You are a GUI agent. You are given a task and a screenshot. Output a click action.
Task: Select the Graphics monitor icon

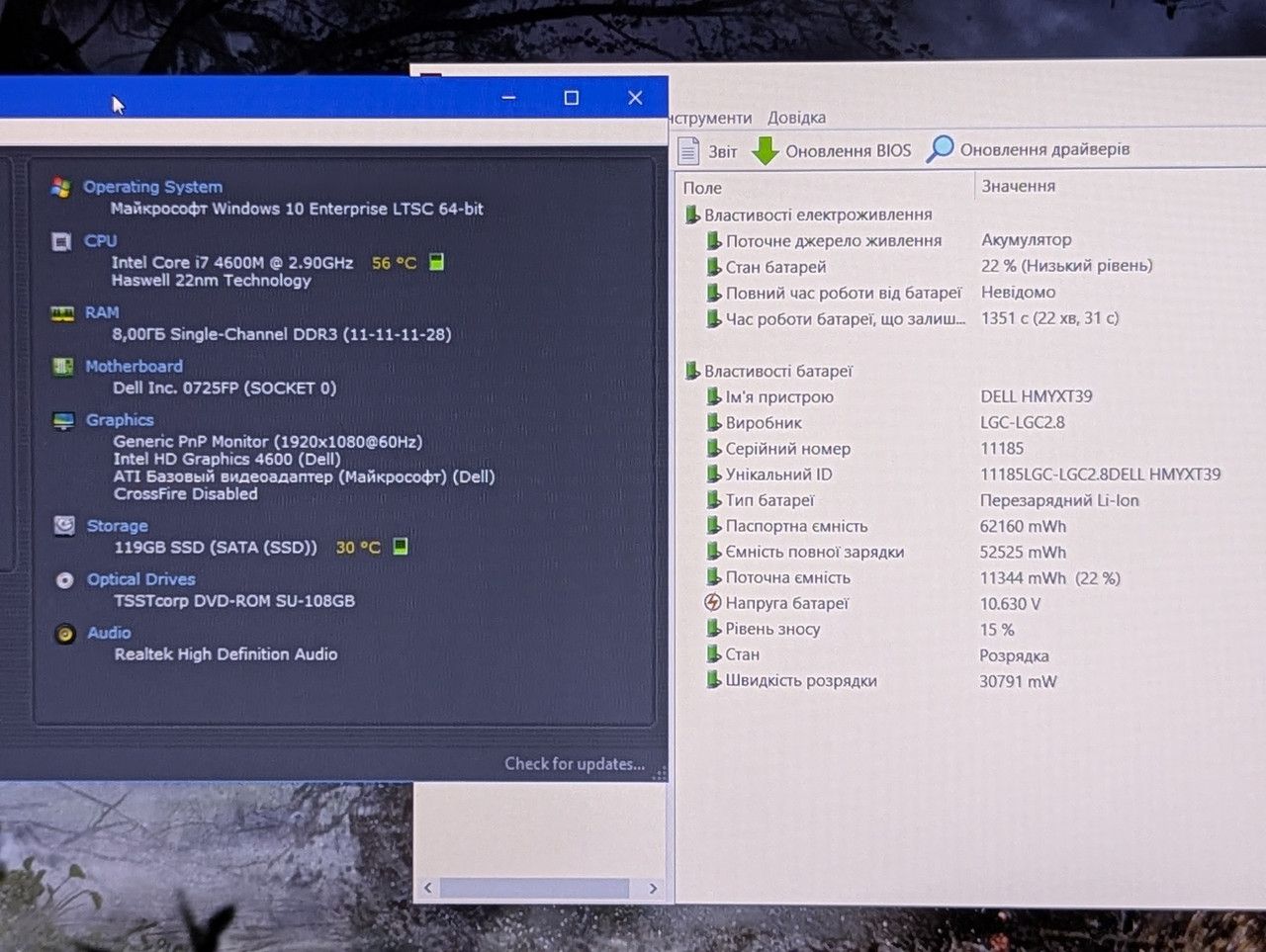click(64, 420)
